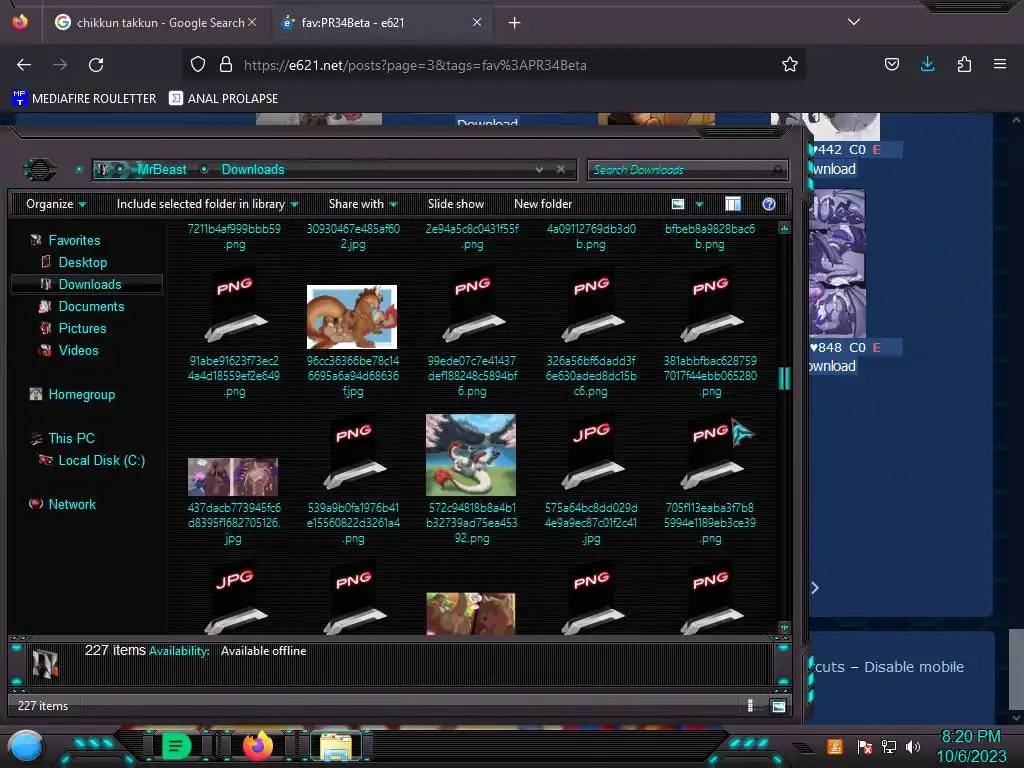Open Explorer help question mark icon
Screen dimensions: 1024x768
point(769,204)
